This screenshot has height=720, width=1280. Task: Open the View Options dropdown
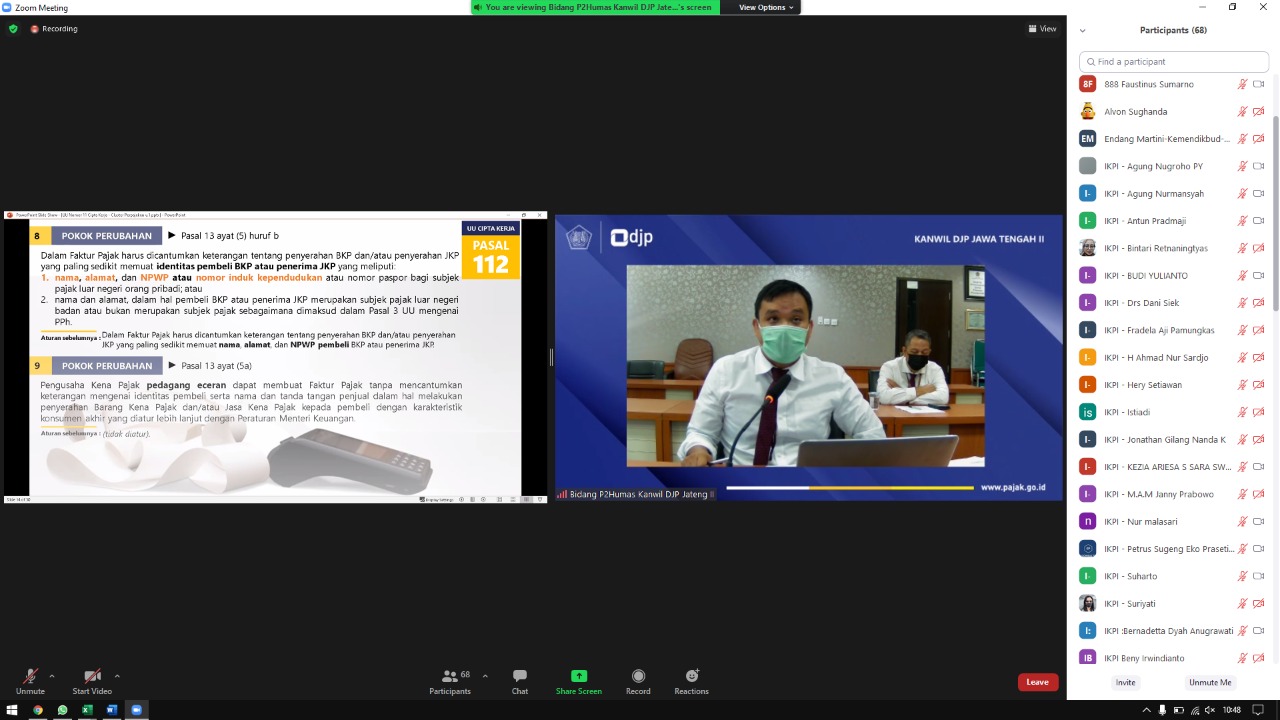pos(766,7)
